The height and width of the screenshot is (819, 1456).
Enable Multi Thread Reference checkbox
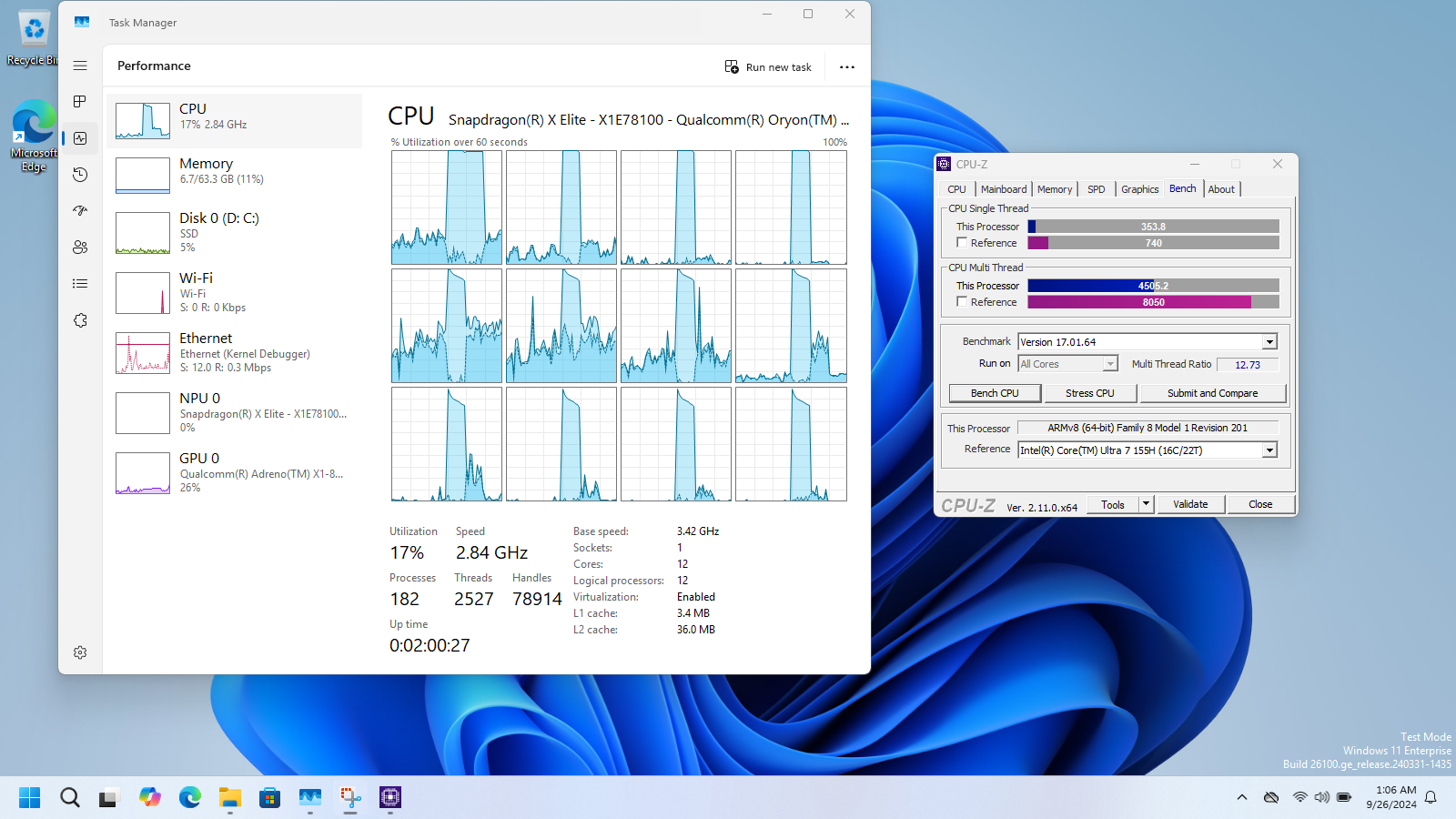pos(962,302)
